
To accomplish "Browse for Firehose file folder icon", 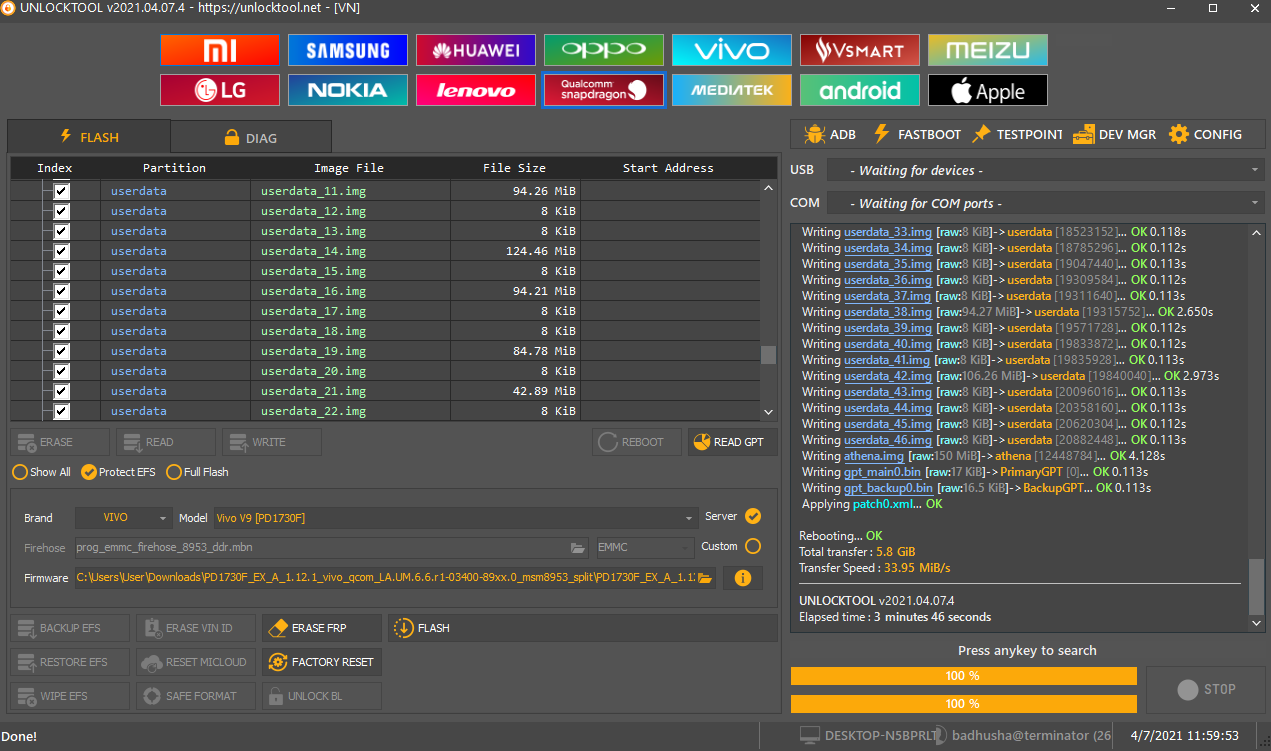I will point(578,548).
